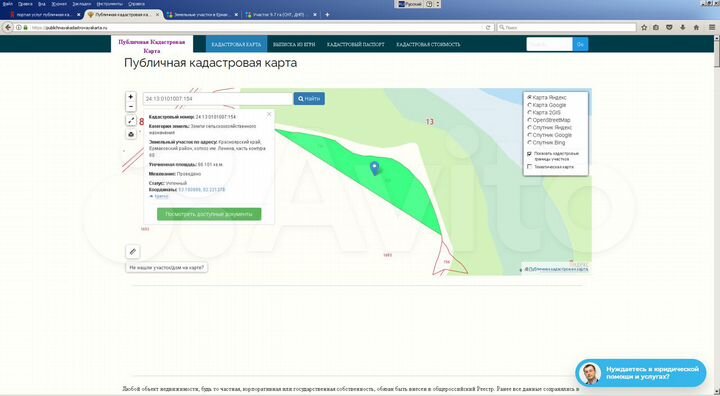Click the blue map pin marker
720x396 pixels.
375,169
